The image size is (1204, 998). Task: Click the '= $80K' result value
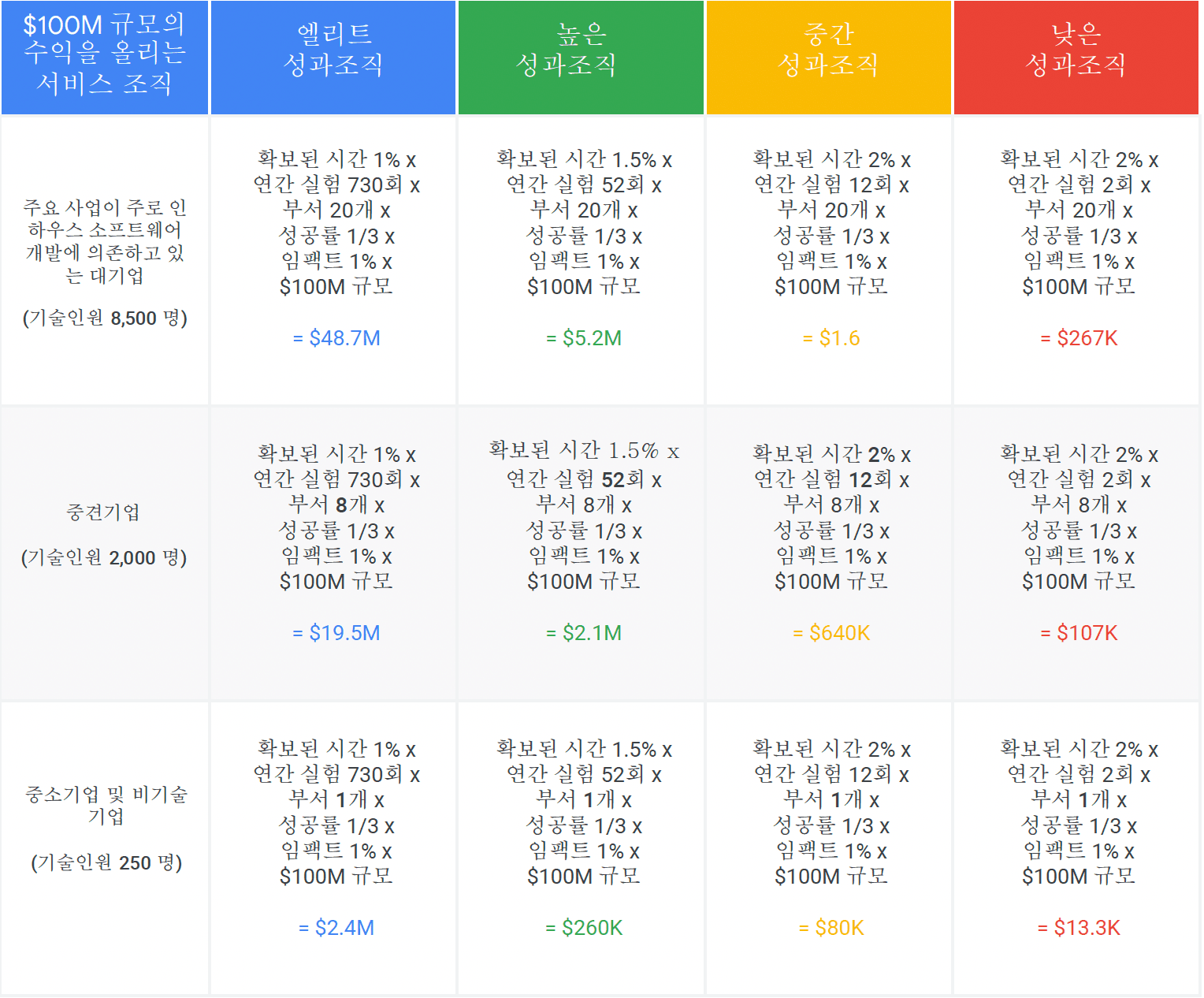[831, 928]
